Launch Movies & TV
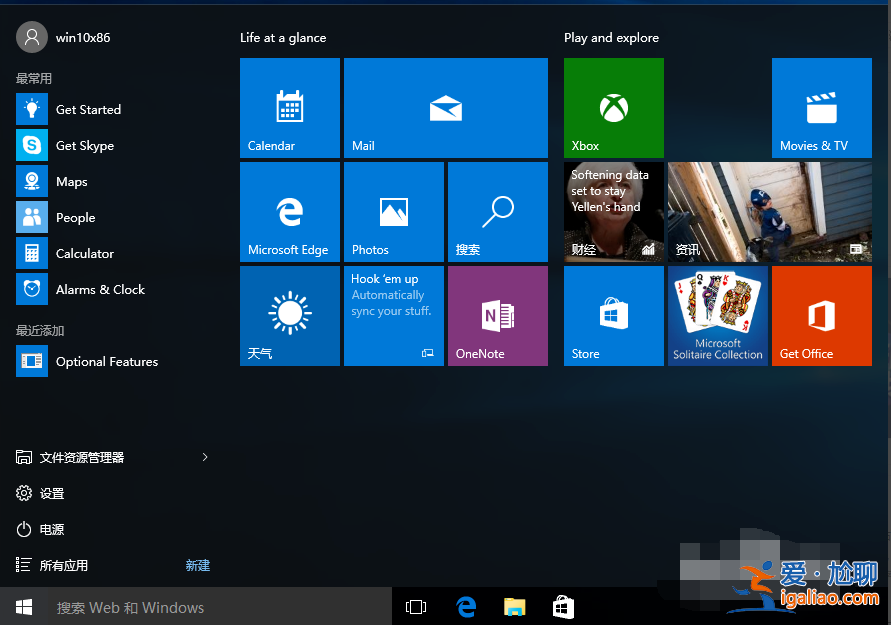This screenshot has height=625, width=891. click(x=821, y=108)
